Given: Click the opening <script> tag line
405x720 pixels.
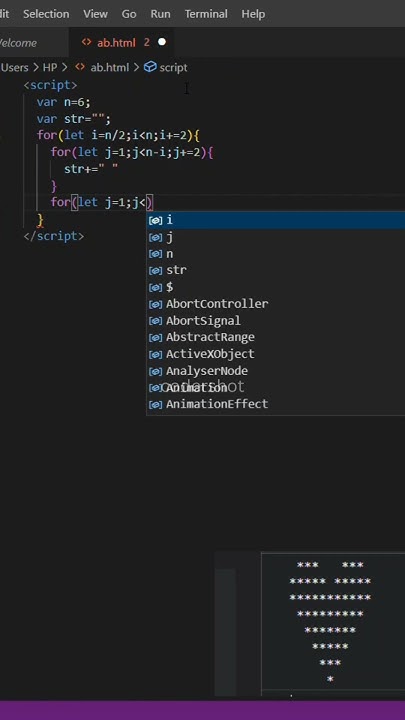Looking at the screenshot, I should [51, 85].
